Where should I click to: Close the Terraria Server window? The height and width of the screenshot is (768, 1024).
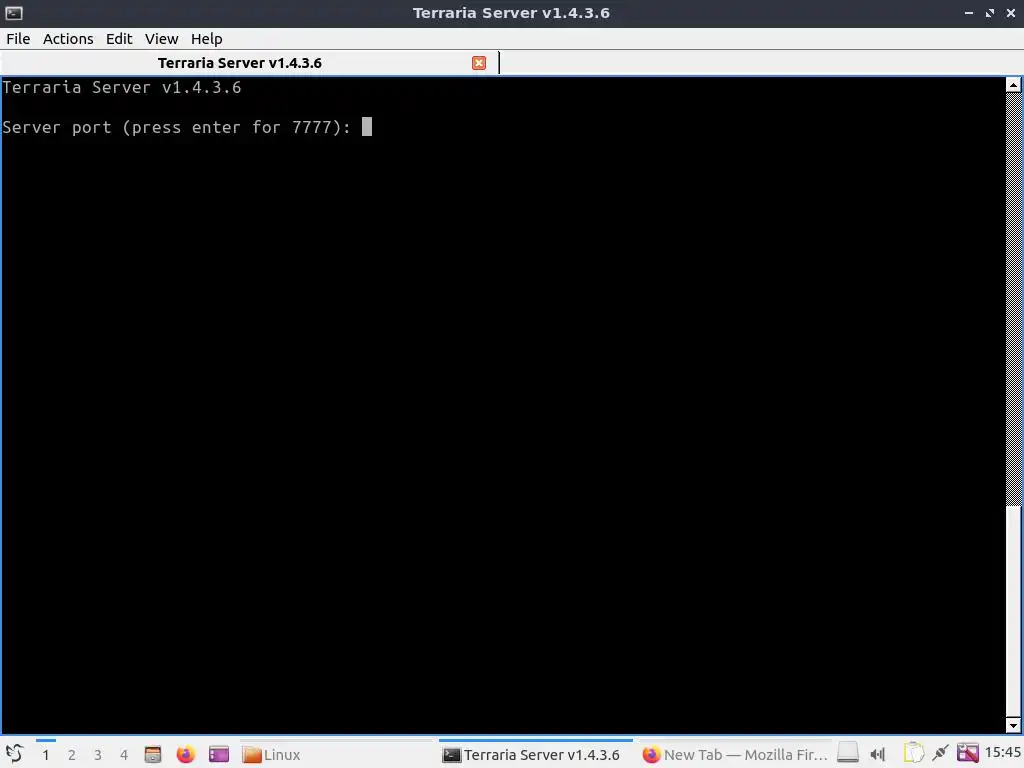1011,13
